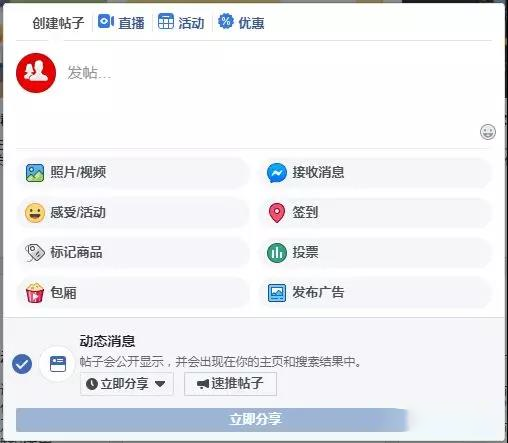Open the 优惠 tab
The height and width of the screenshot is (443, 508).
pyautogui.click(x=241, y=22)
